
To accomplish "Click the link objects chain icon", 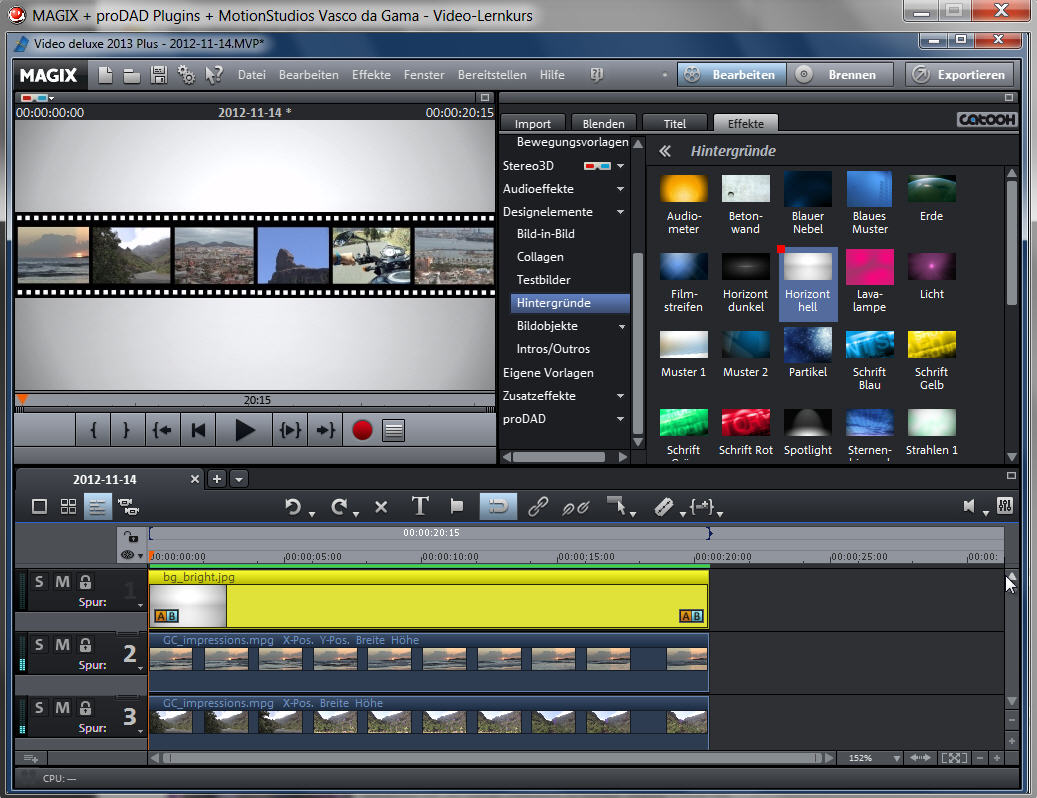I will [x=537, y=507].
